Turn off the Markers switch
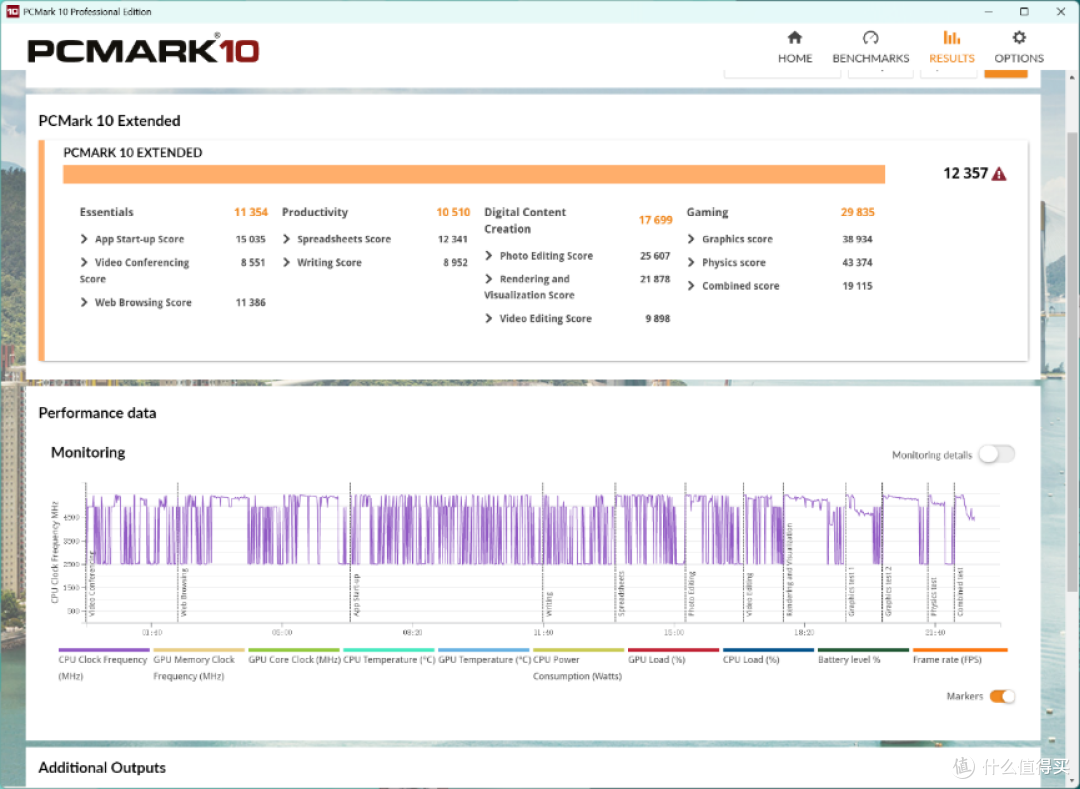 [x=1002, y=696]
